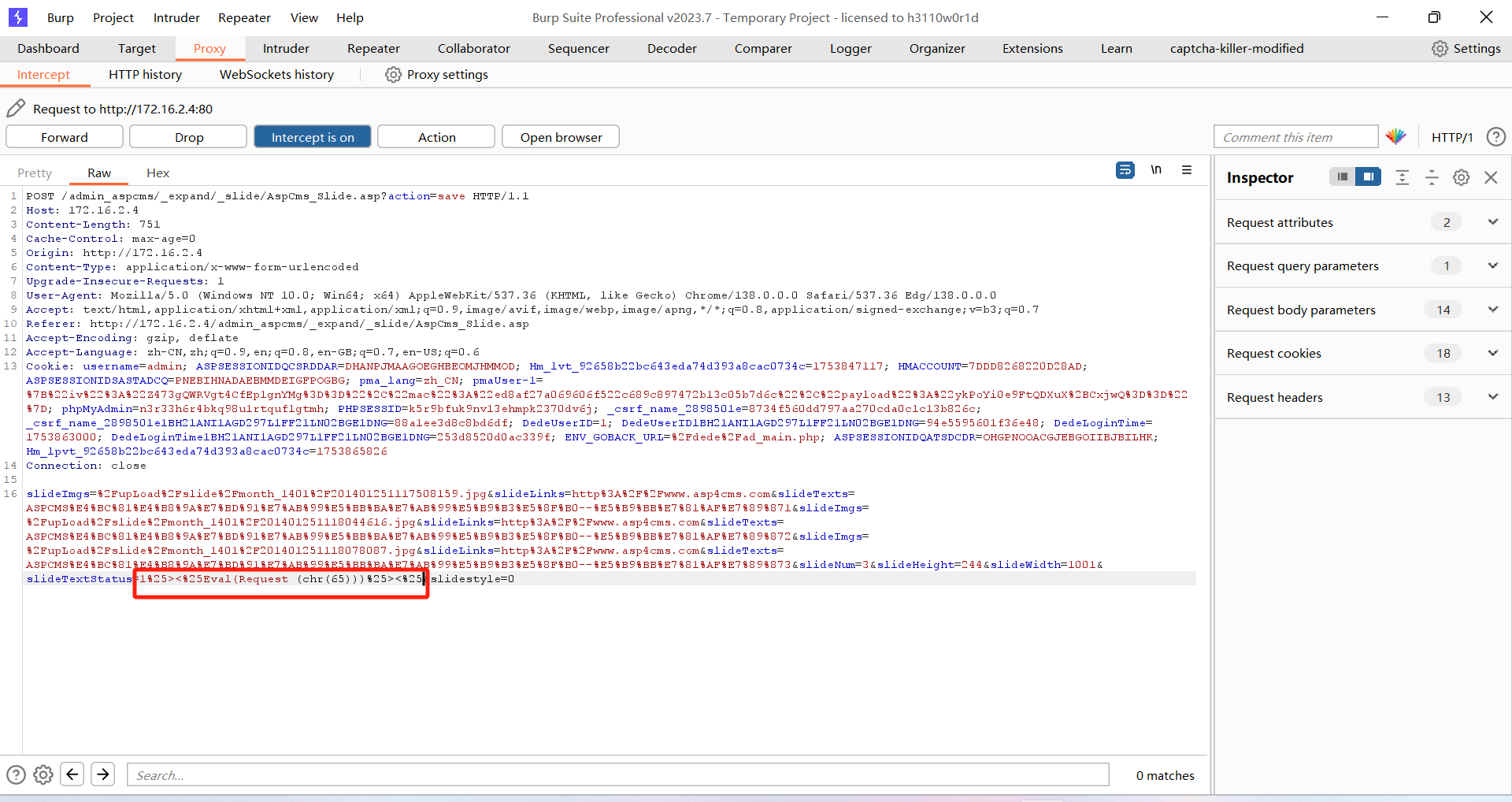Viewport: 1512px width, 802px height.
Task: Click the Open browser button
Action: pos(561,136)
